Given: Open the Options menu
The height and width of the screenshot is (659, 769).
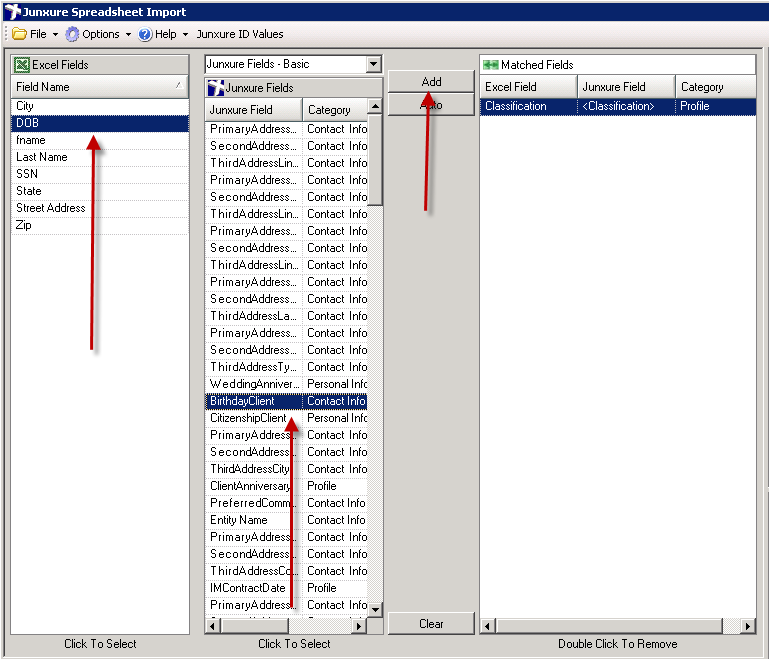Looking at the screenshot, I should click(101, 34).
